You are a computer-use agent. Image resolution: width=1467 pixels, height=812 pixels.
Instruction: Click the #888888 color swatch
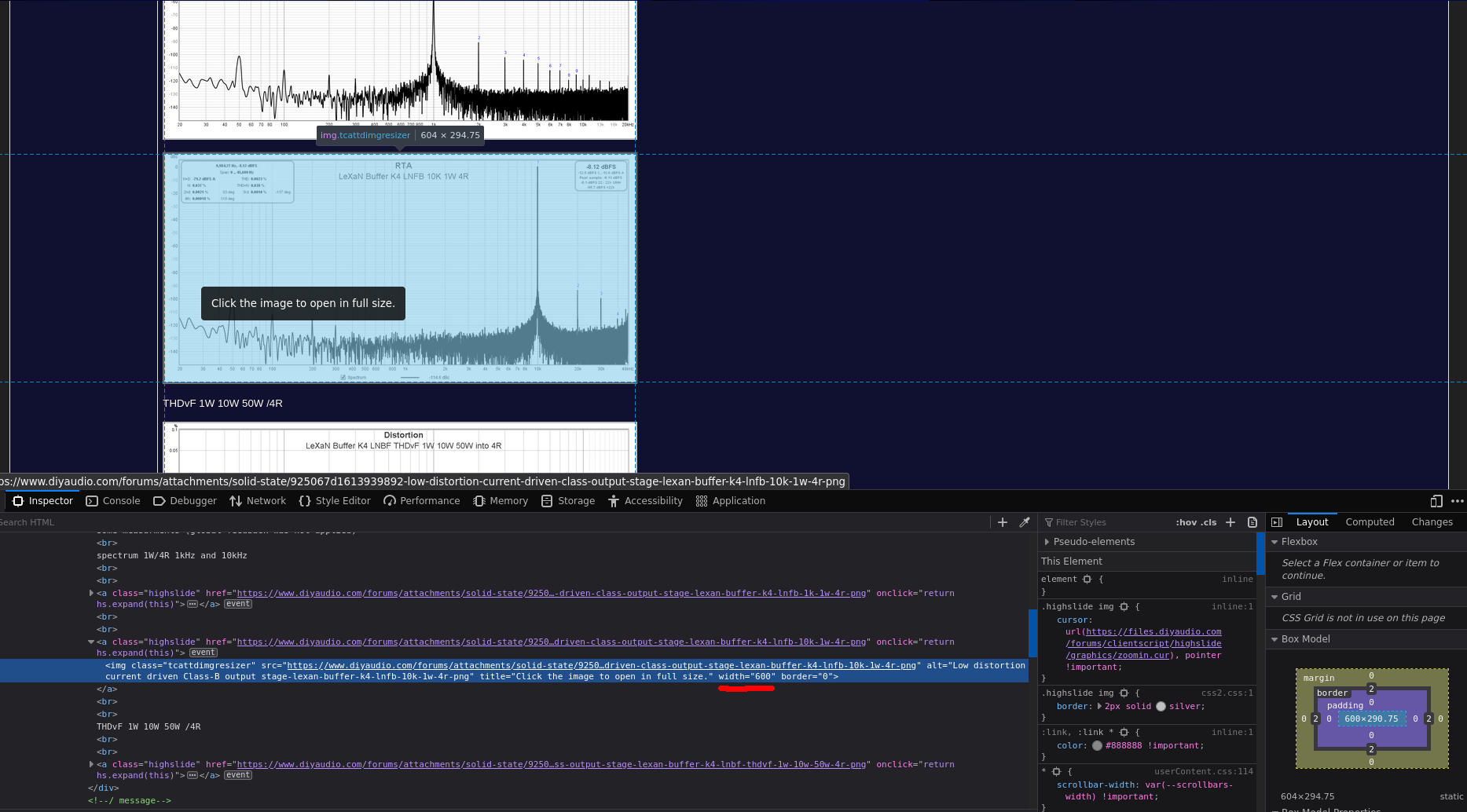1097,745
